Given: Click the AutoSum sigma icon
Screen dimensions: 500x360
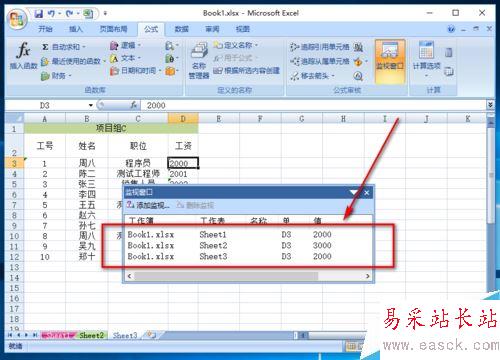Looking at the screenshot, I should coord(45,47).
